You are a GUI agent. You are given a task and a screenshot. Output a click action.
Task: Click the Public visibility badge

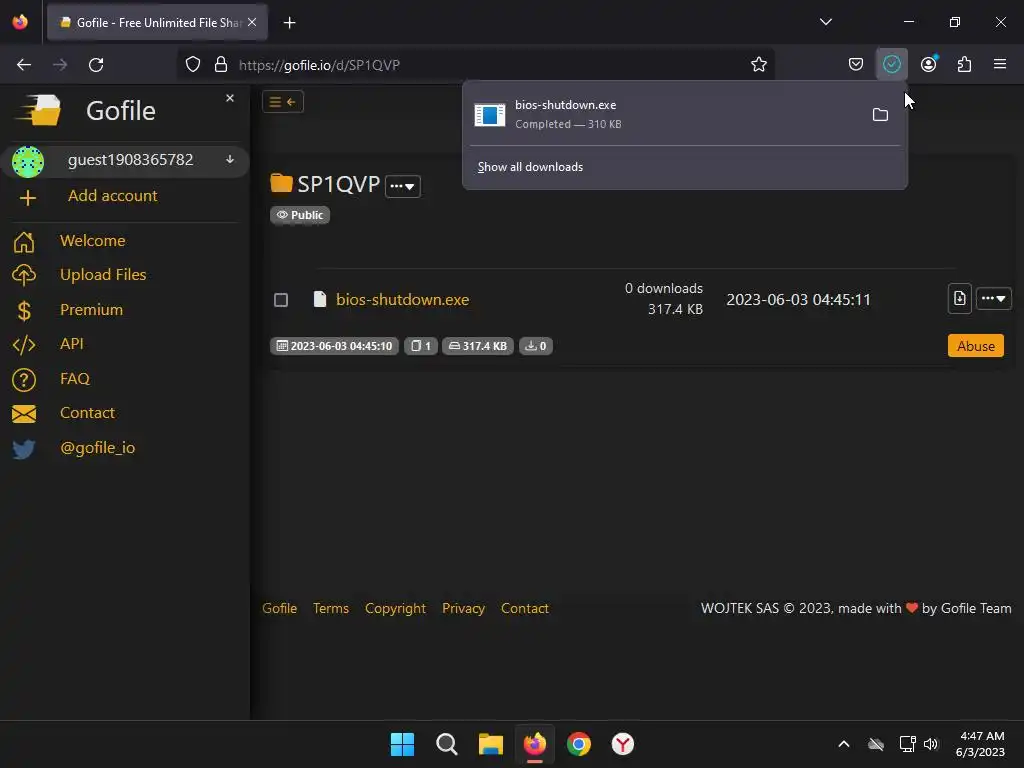(300, 215)
